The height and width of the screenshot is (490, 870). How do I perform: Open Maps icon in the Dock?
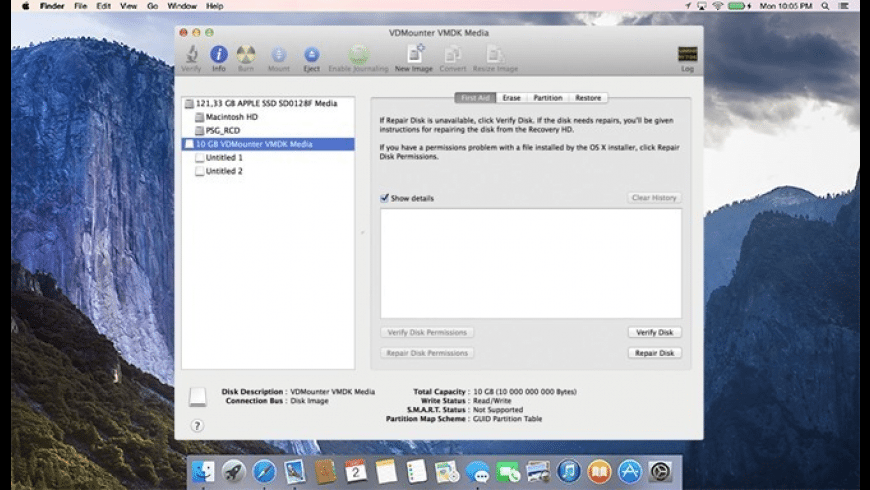point(447,472)
